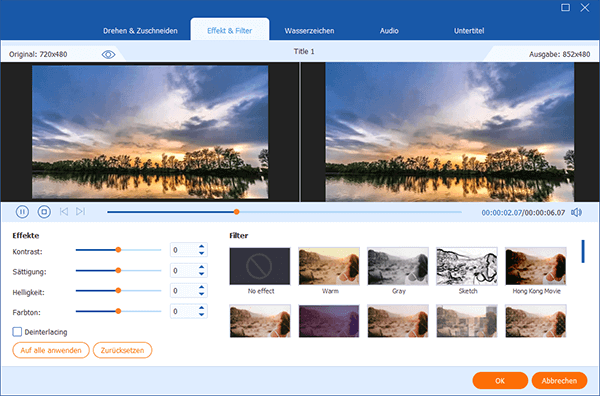Apply the Hong Kong Movie filter
The height and width of the screenshot is (396, 600).
click(x=536, y=266)
